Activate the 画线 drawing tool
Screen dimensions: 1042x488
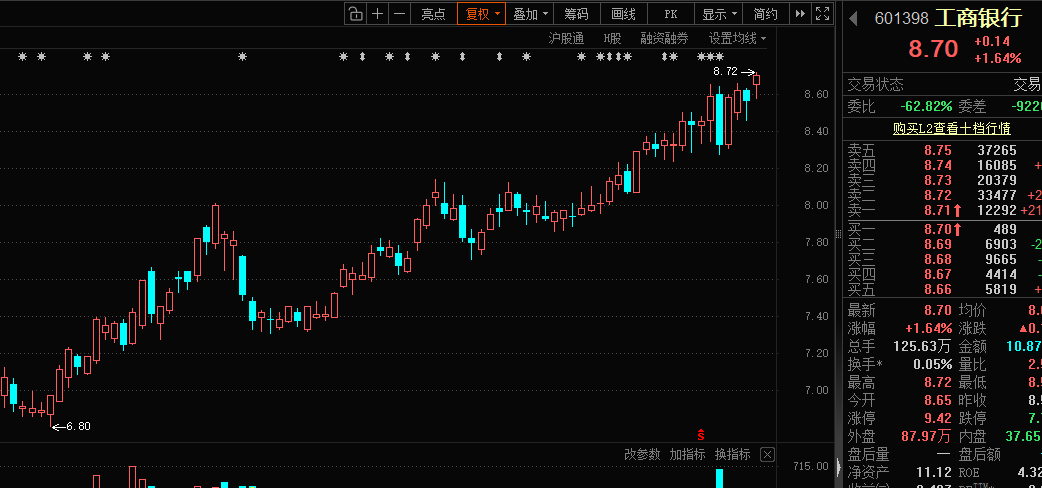point(623,13)
